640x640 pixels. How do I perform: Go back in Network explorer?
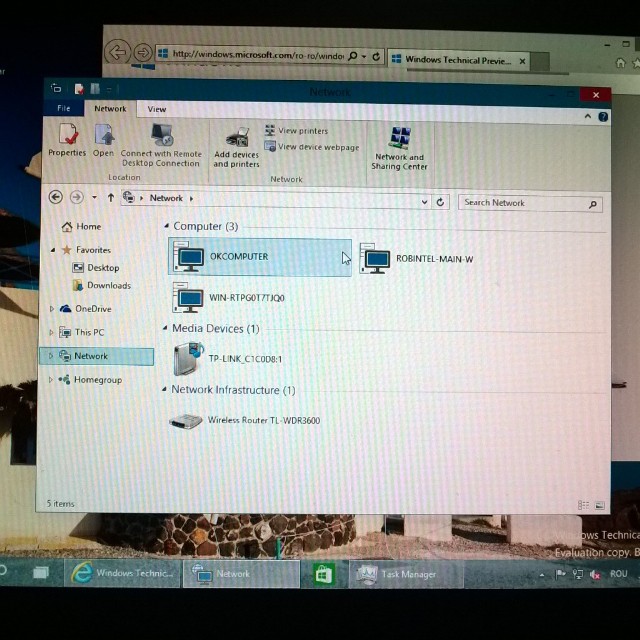(x=56, y=197)
